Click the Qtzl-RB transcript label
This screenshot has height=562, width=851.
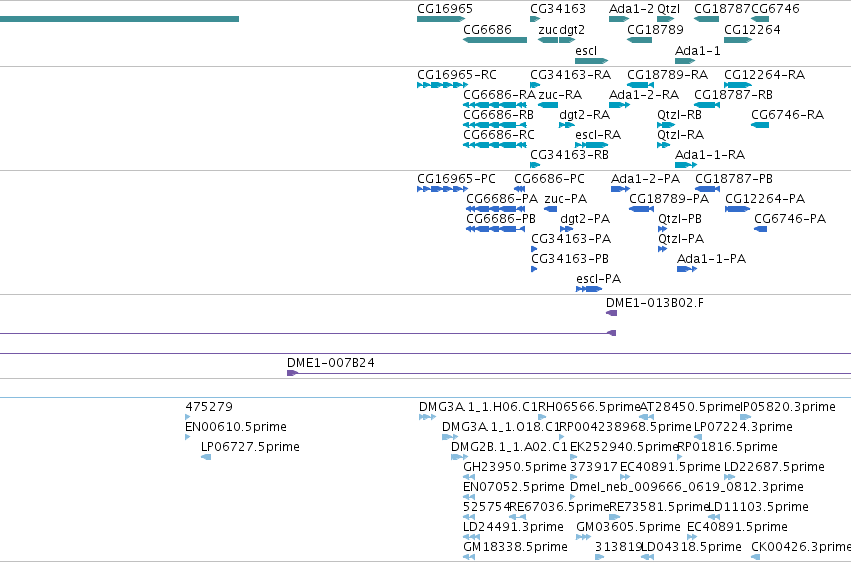679,115
